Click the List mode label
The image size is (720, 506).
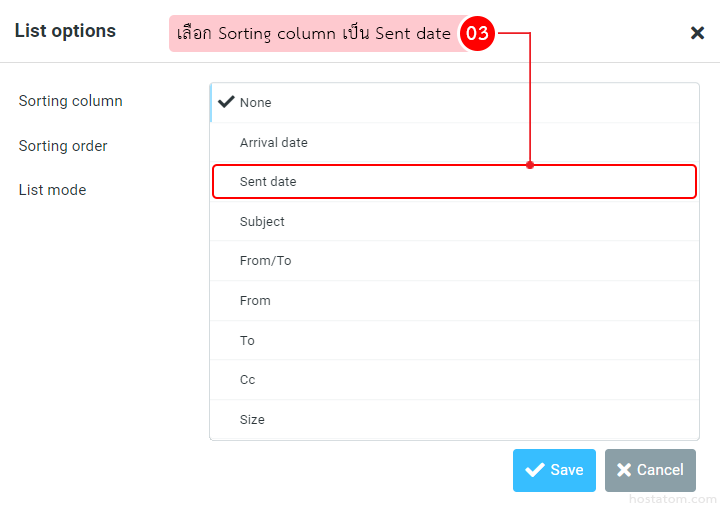(x=52, y=190)
